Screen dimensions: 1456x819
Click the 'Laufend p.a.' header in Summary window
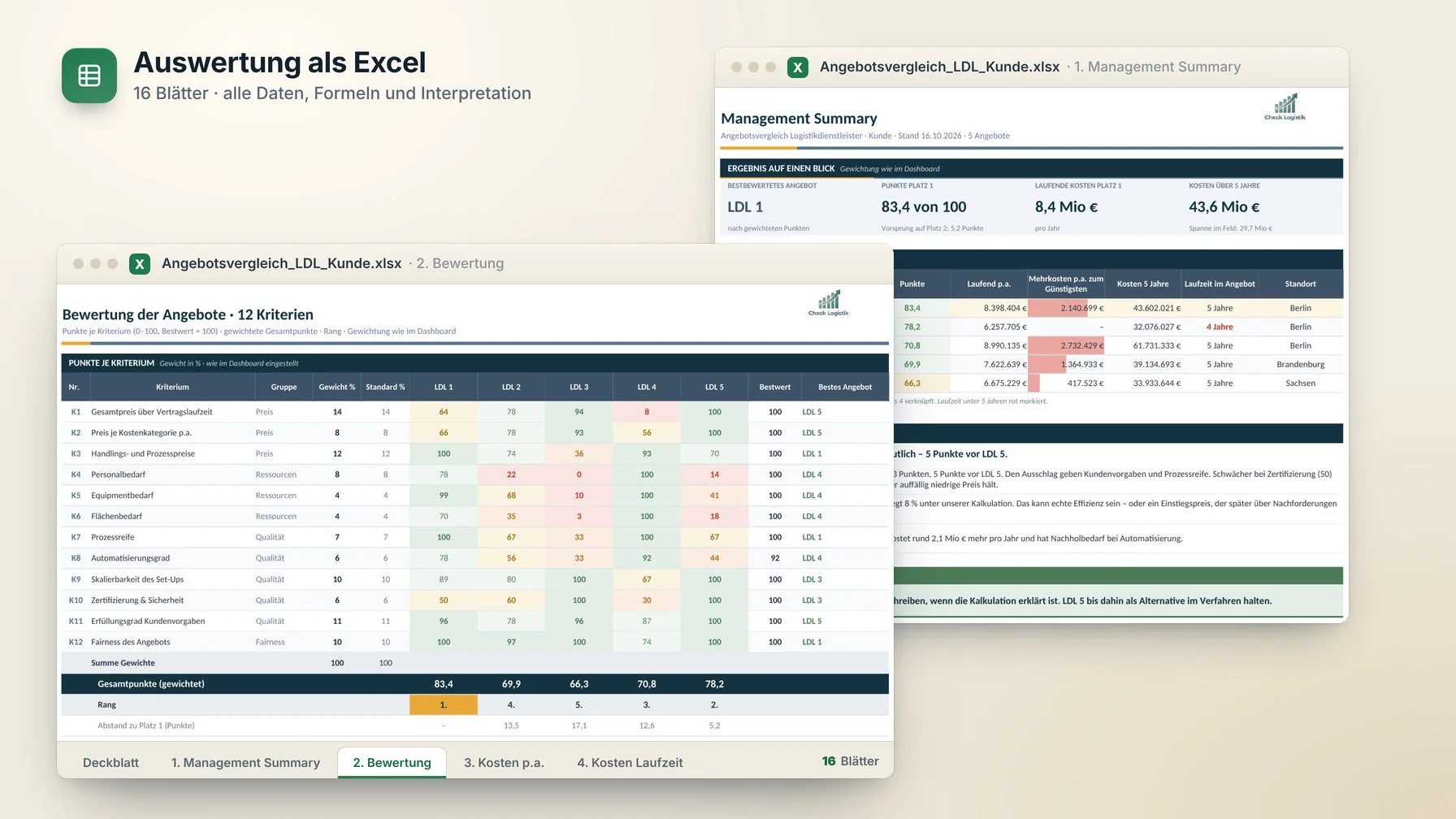[989, 284]
